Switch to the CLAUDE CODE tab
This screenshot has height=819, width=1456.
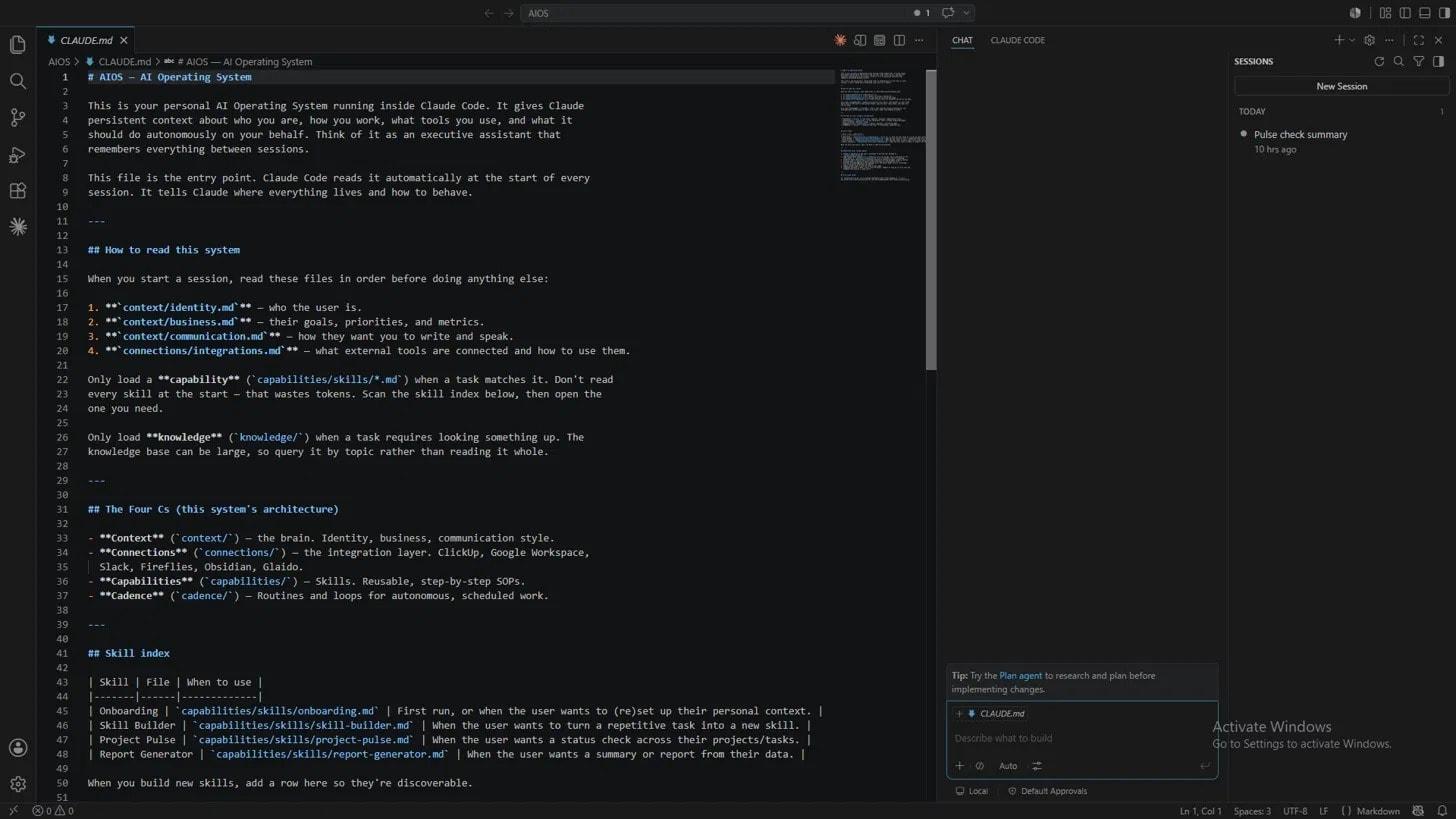1017,41
